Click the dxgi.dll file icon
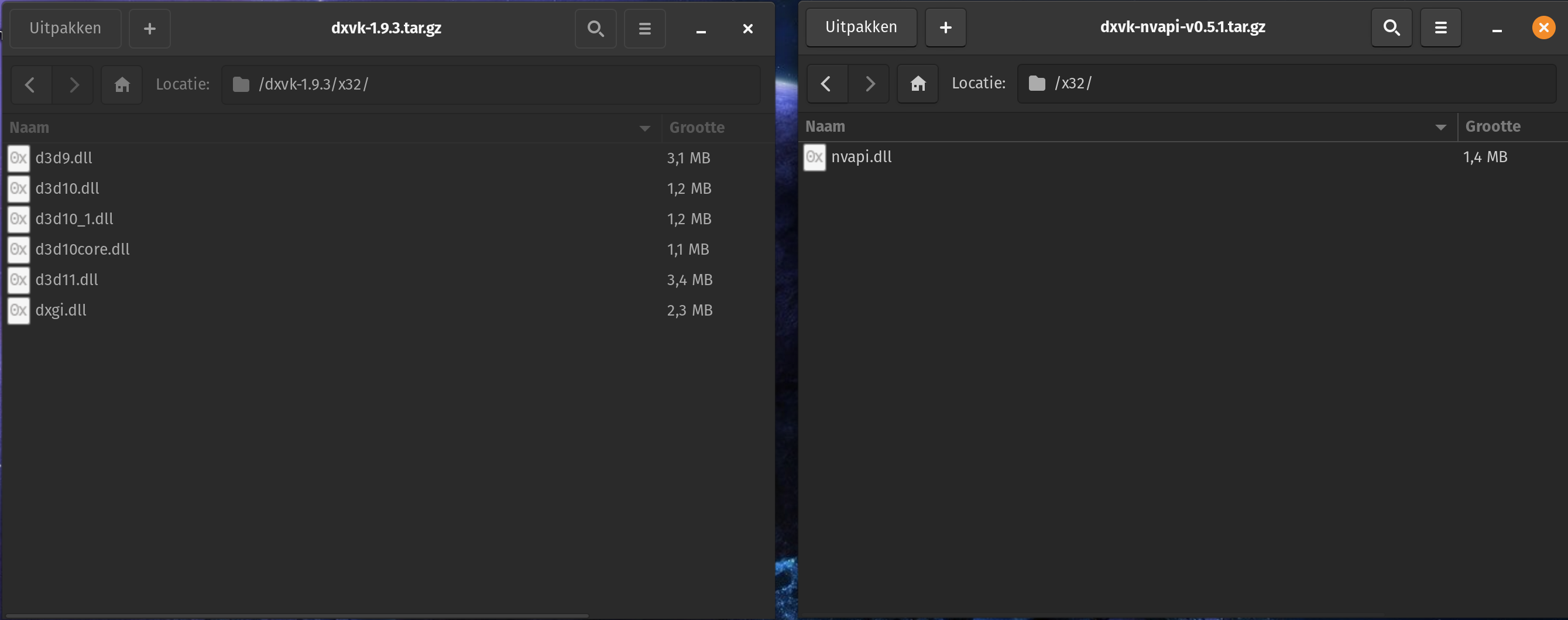This screenshot has height=620, width=1568. pos(18,311)
